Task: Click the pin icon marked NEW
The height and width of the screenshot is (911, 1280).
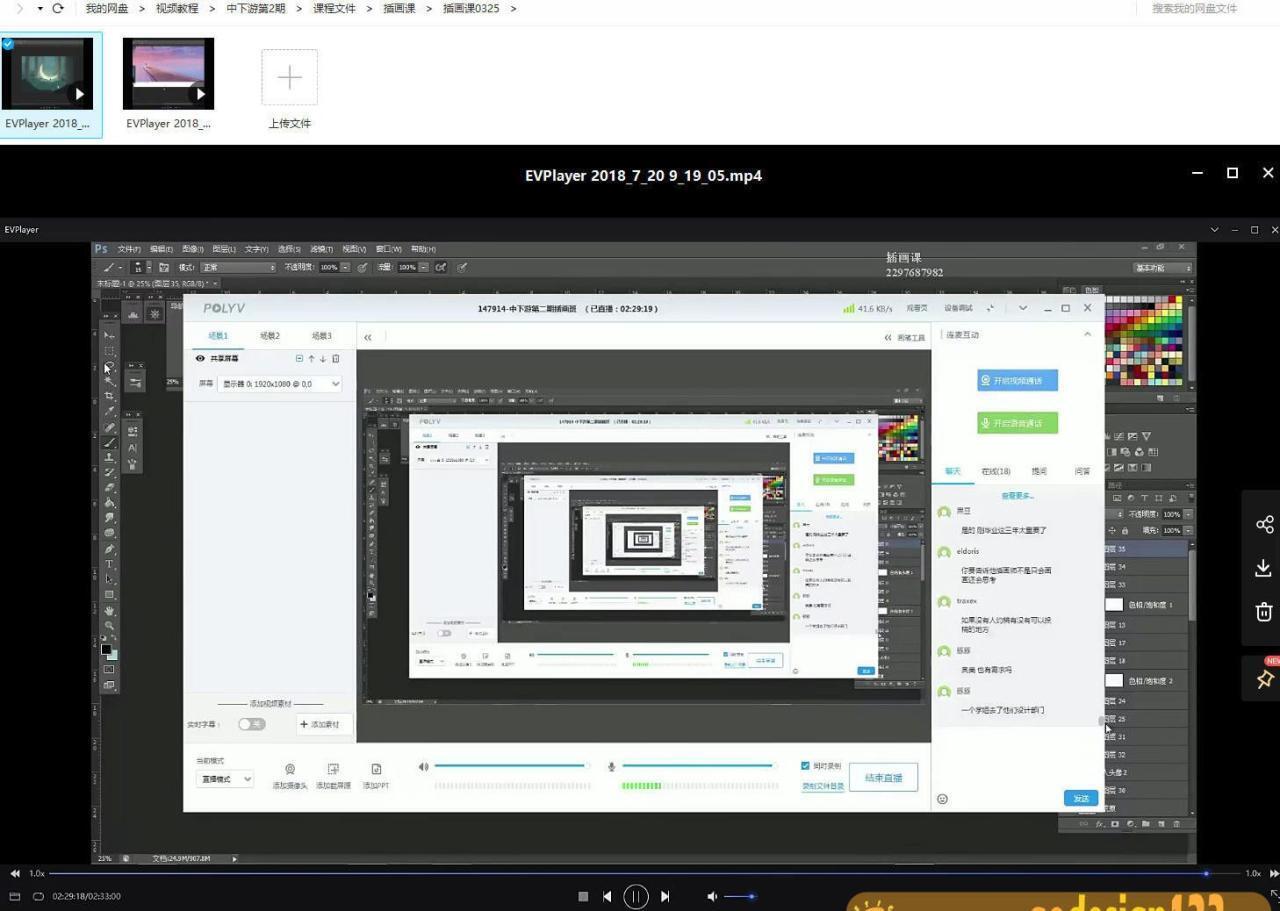Action: [x=1264, y=679]
